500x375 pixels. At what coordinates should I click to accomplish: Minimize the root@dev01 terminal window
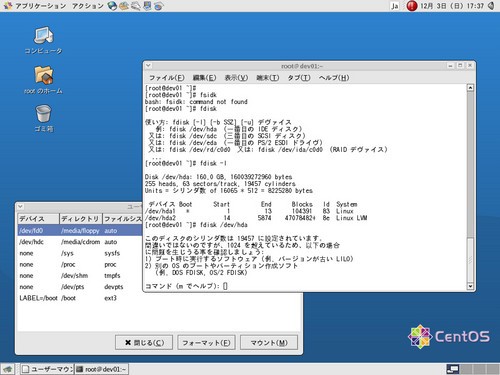pos(451,66)
